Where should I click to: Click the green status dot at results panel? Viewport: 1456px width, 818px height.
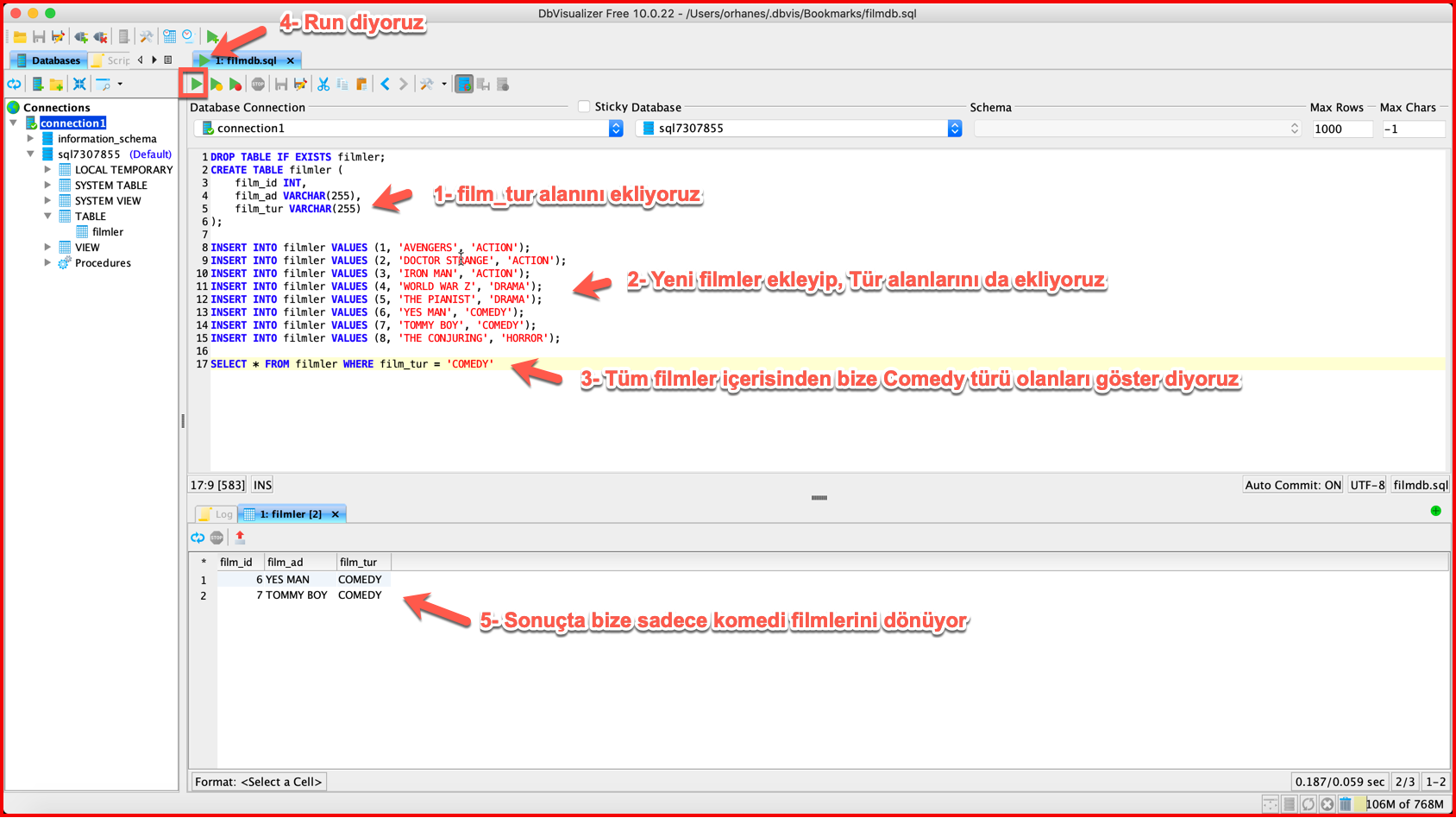(x=1436, y=511)
